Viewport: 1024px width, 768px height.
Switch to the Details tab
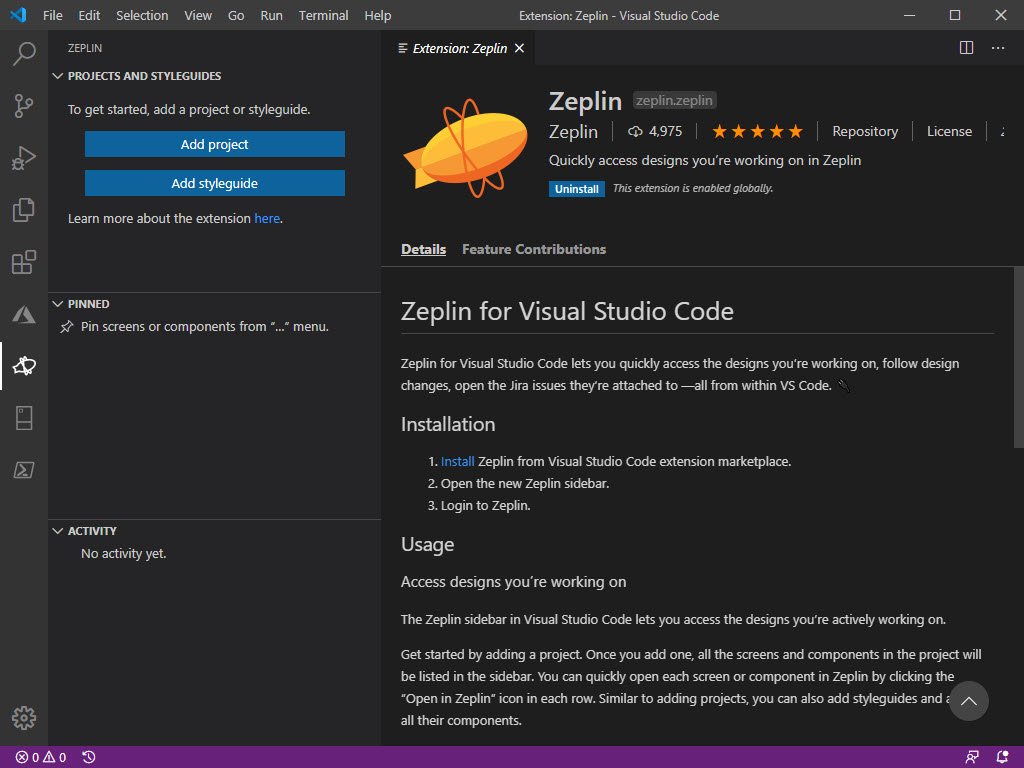(x=423, y=249)
